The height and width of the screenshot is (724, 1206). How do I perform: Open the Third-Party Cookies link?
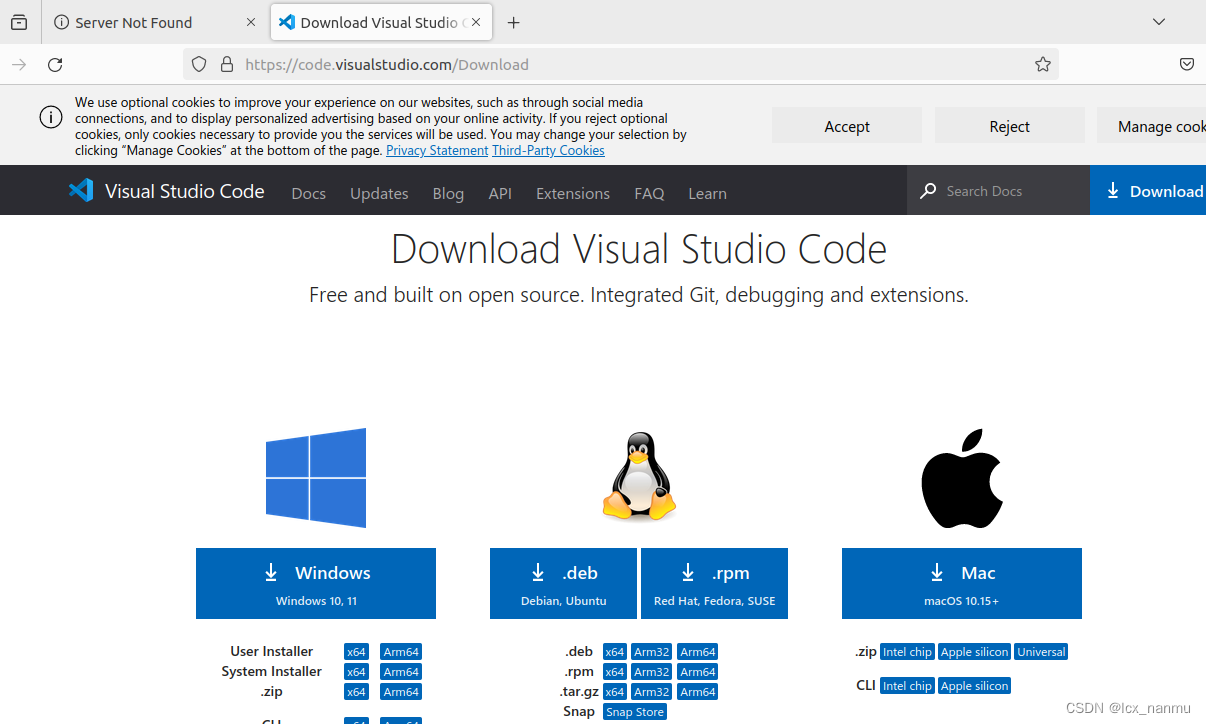(548, 150)
